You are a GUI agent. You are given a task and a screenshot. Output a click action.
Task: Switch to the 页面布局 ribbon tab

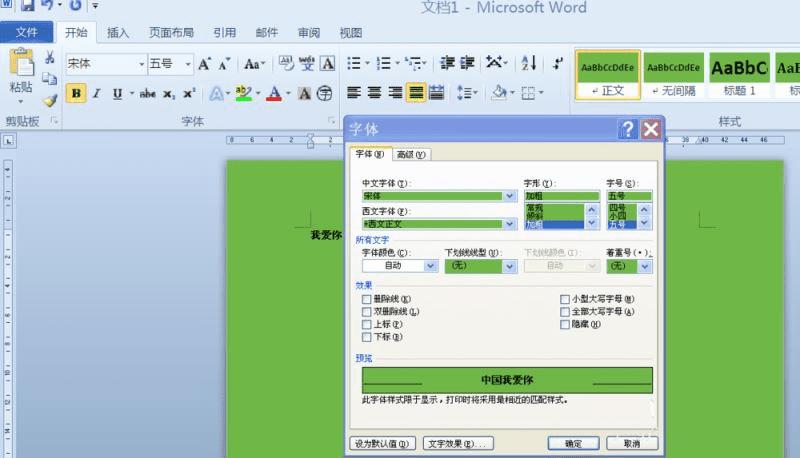click(171, 33)
